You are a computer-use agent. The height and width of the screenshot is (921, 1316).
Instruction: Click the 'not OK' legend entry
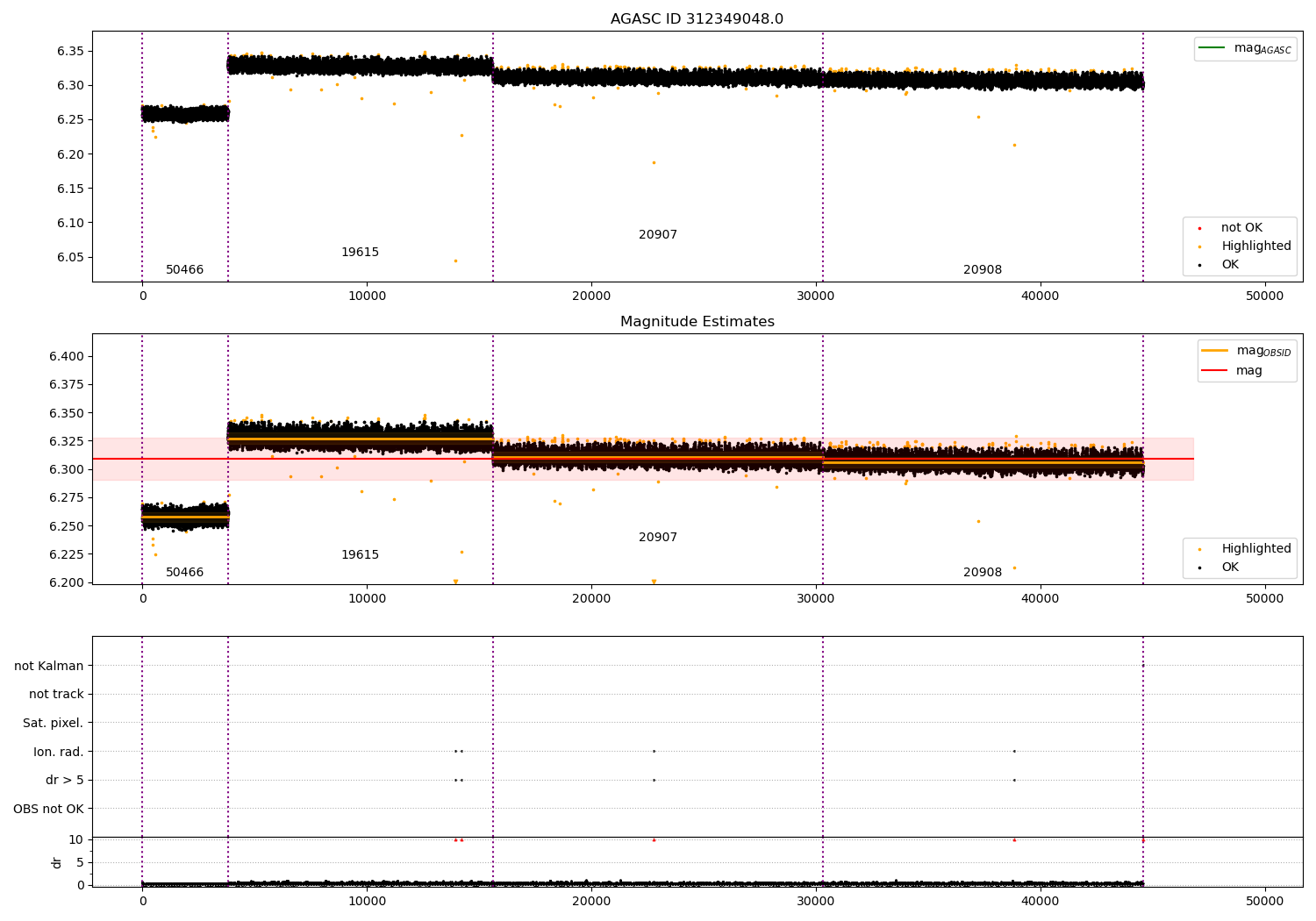pos(1231,228)
